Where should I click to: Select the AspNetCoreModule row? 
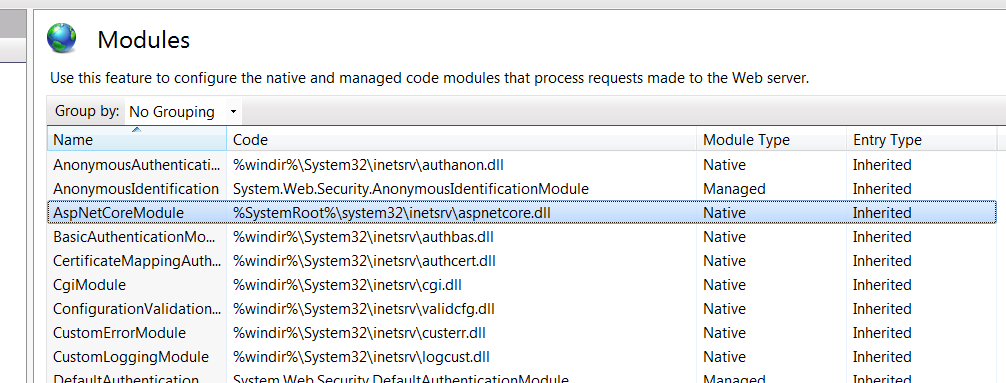pos(522,212)
